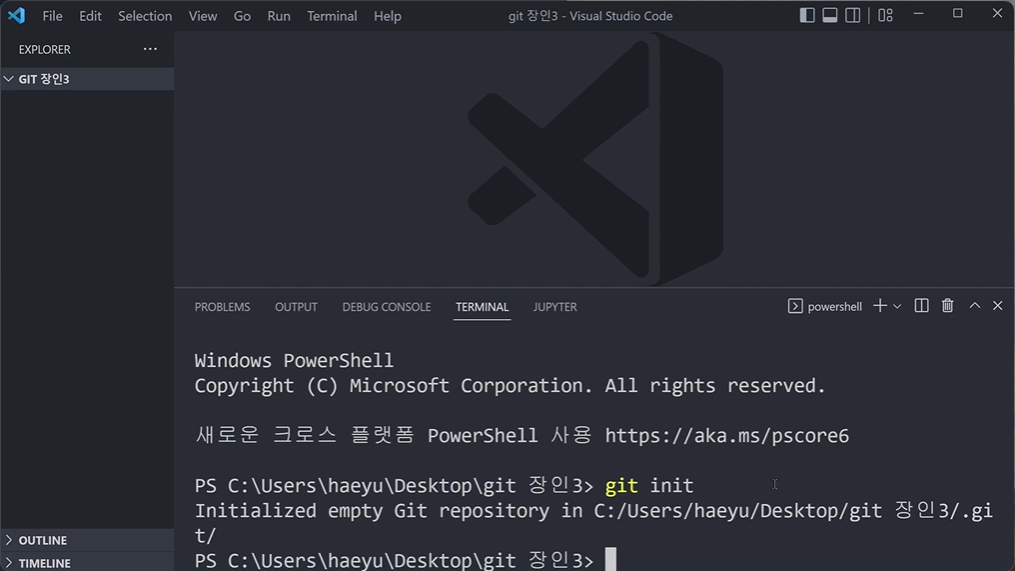Viewport: 1015px width, 571px height.
Task: Create a new terminal with plus icon
Action: pos(880,306)
